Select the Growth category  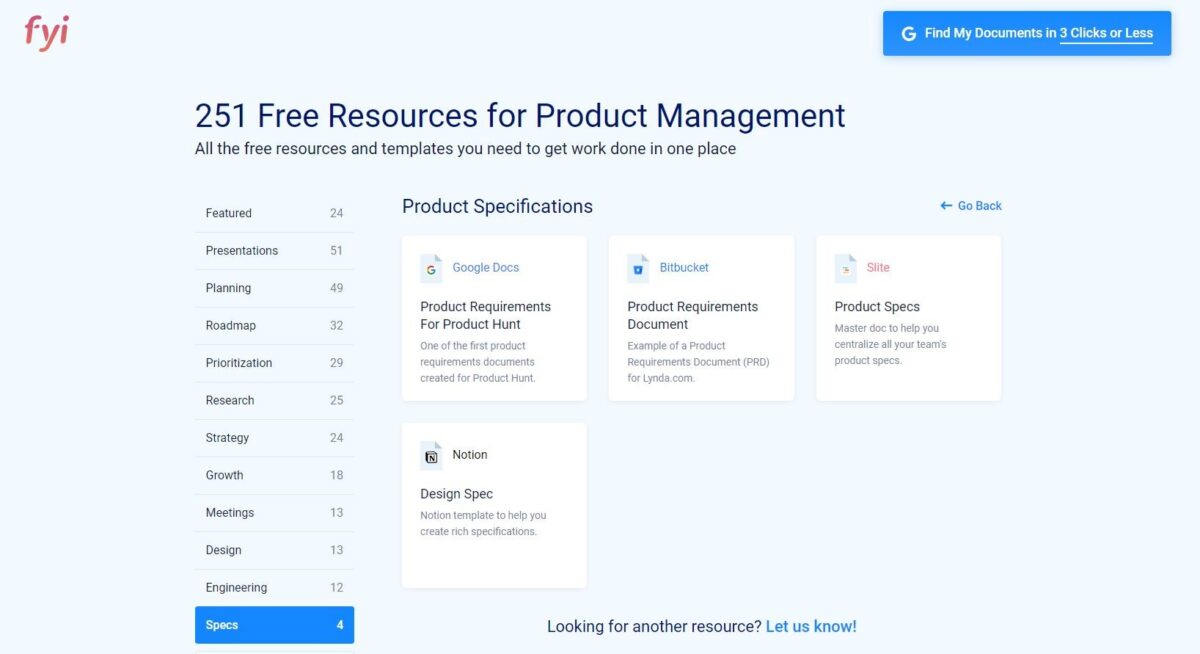coord(274,475)
